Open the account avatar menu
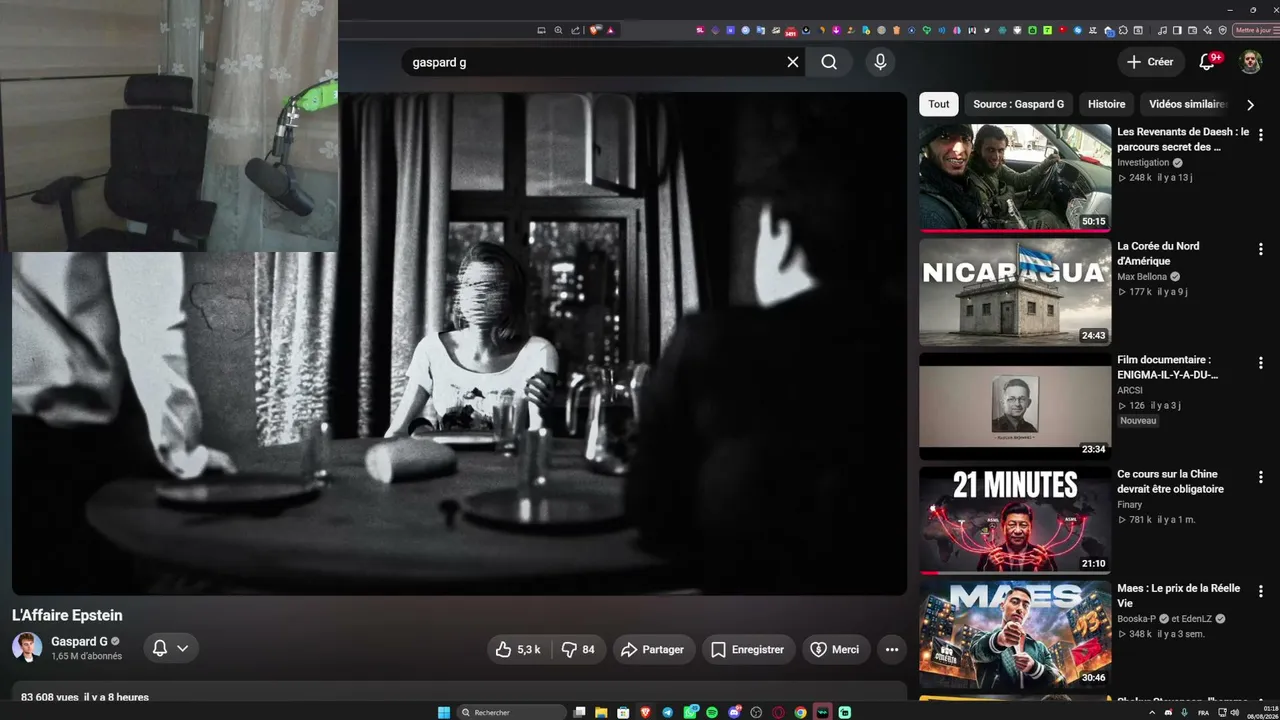Screen dimensions: 1280x720 click(x=1251, y=62)
